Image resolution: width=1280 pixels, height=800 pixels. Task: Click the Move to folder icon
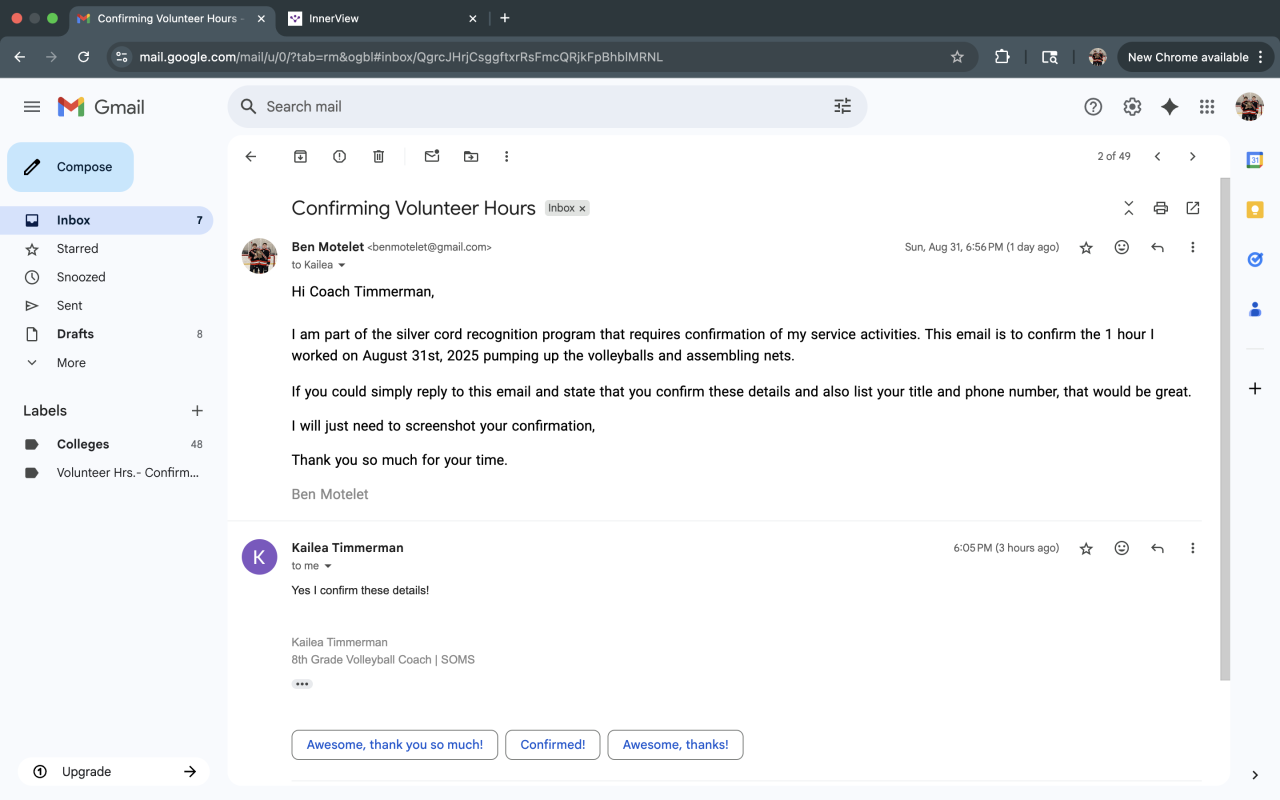tap(471, 156)
